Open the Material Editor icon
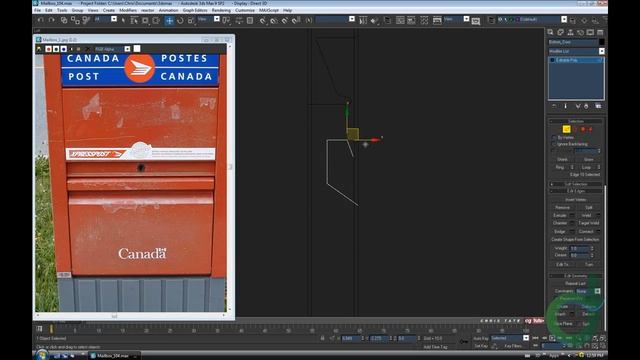 click(x=424, y=20)
